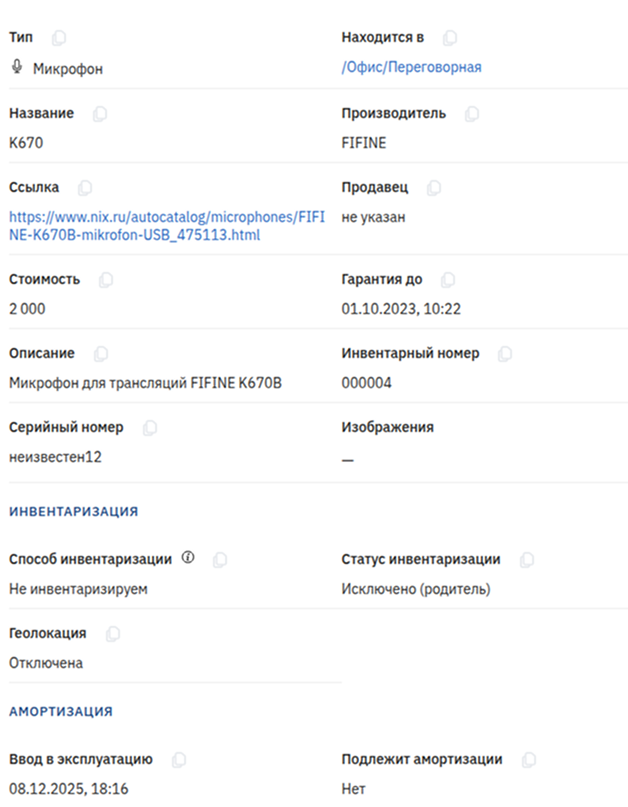Copy the Статус инвентаризации value

(x=527, y=560)
